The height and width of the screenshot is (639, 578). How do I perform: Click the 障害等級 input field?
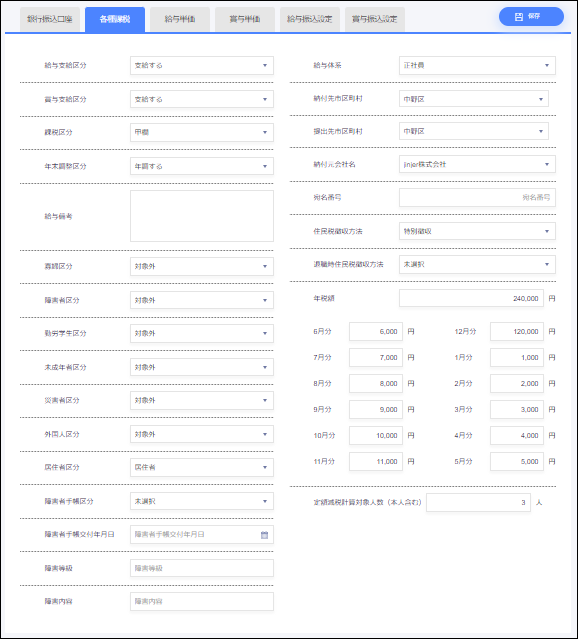coord(202,568)
